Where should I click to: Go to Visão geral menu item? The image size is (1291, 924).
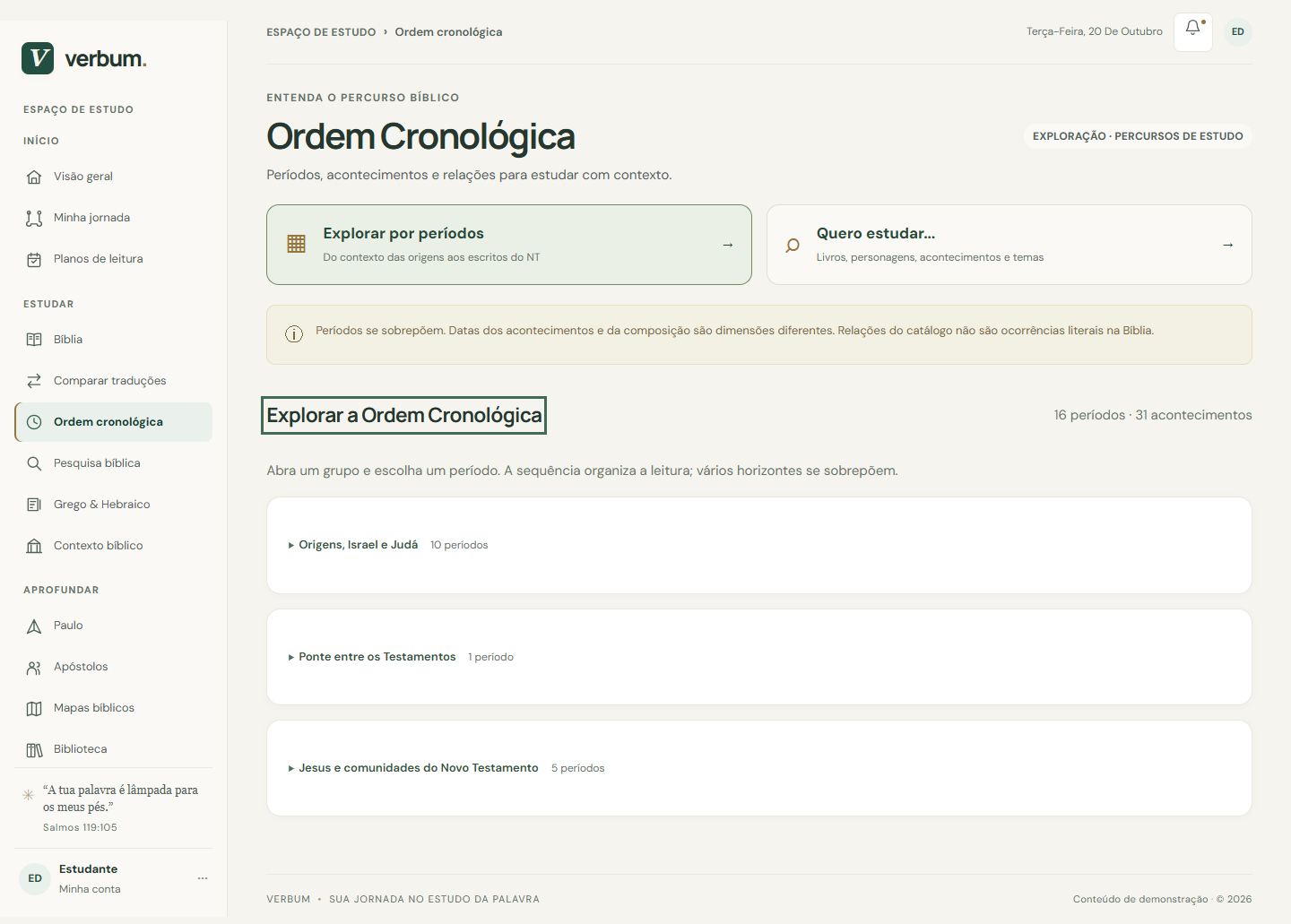pos(114,177)
